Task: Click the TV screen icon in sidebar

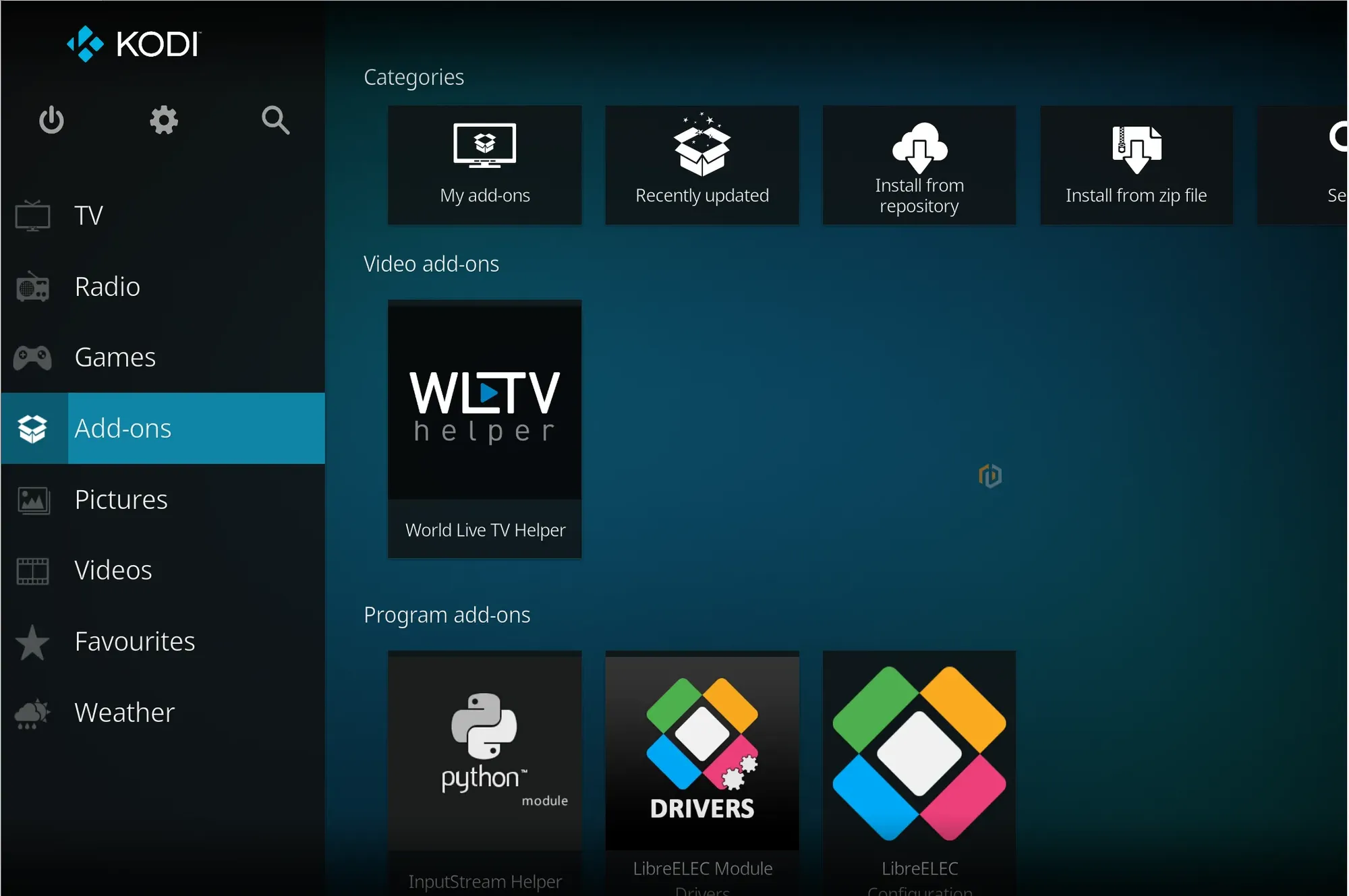Action: [33, 216]
